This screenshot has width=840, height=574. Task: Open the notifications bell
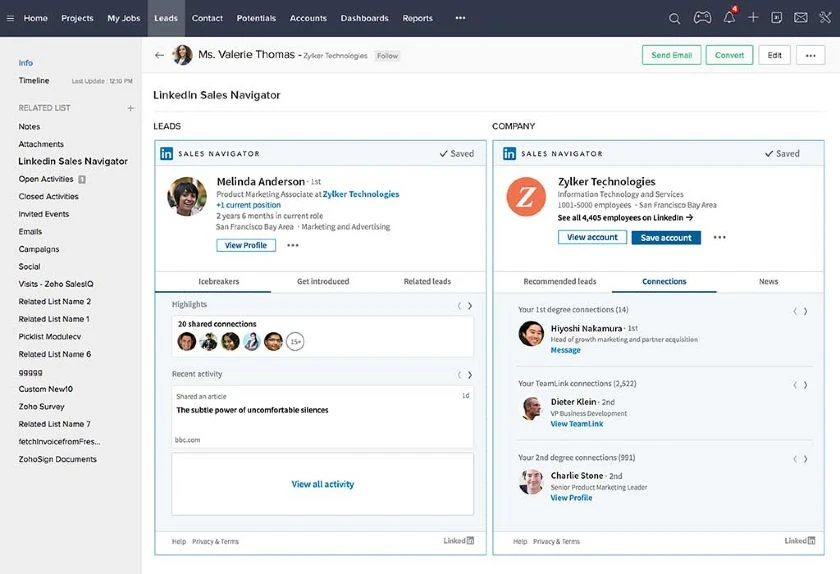[x=729, y=17]
